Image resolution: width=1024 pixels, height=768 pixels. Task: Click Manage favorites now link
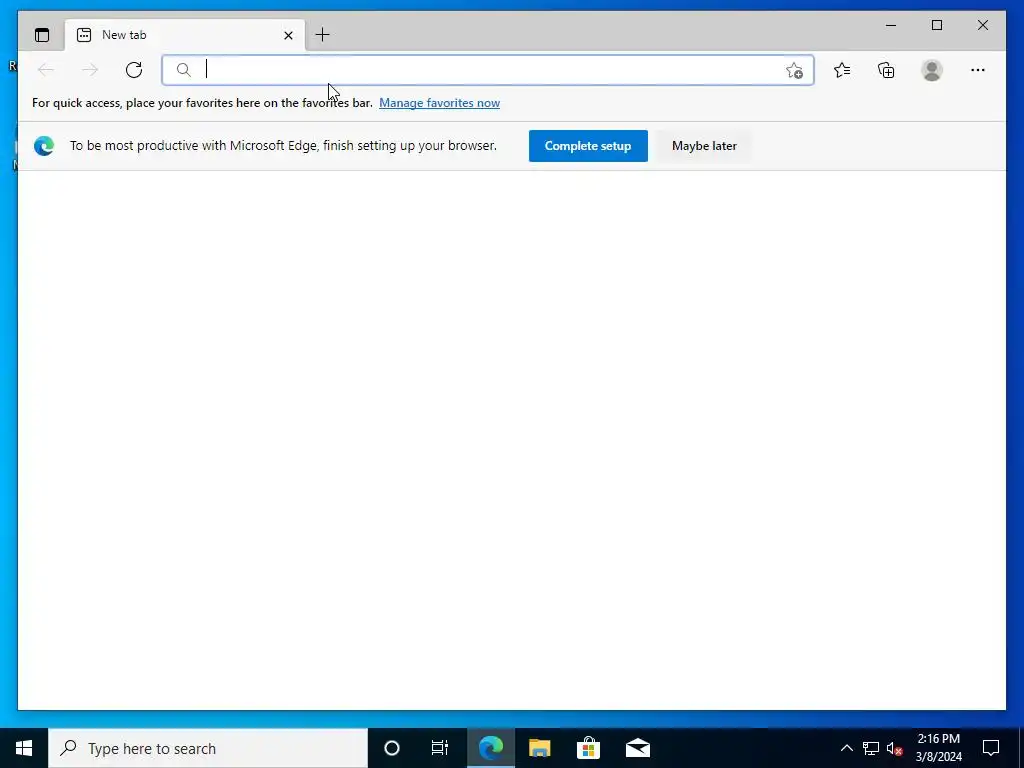pyautogui.click(x=440, y=103)
